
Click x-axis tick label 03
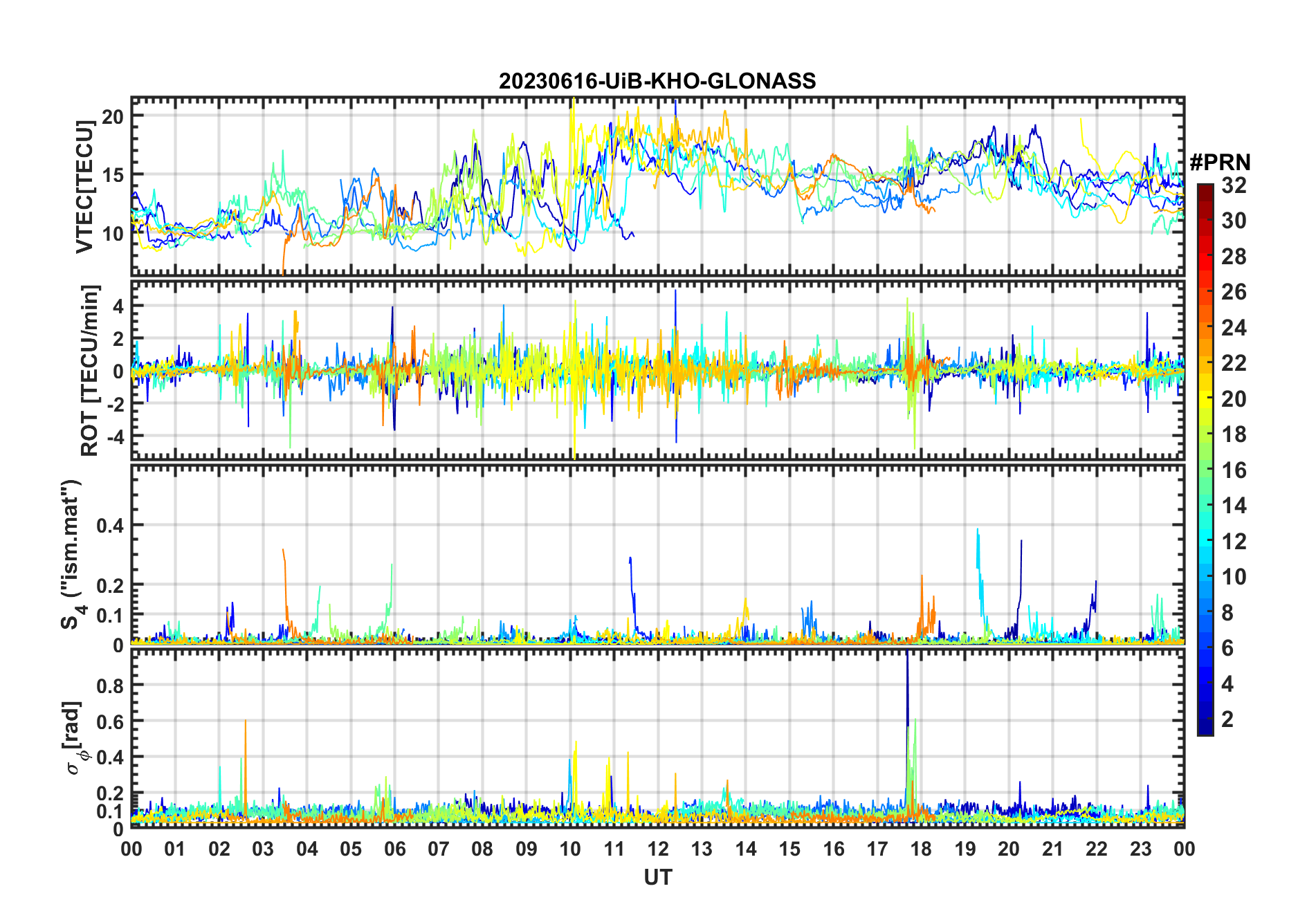(263, 849)
